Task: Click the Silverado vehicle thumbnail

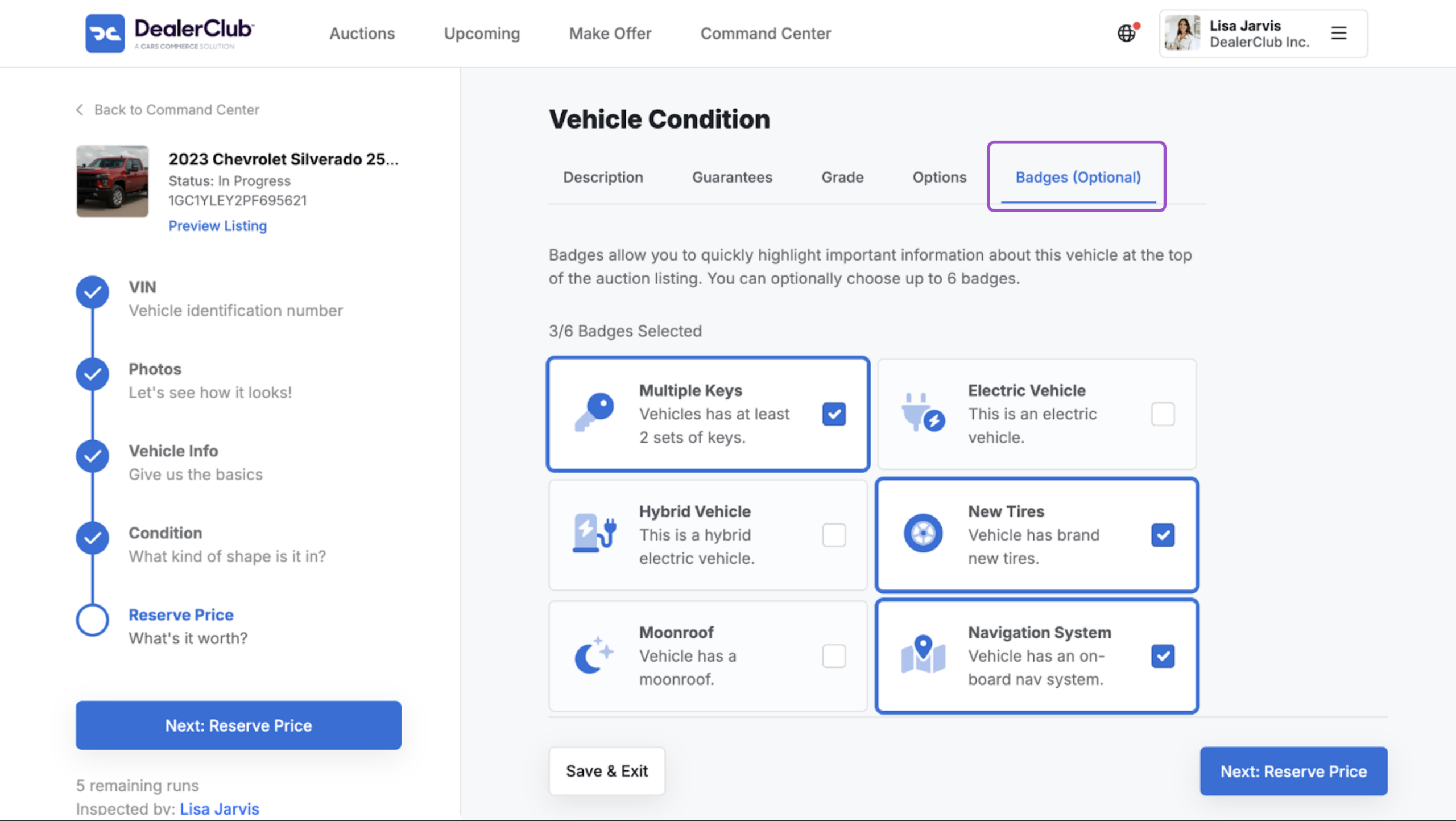Action: [113, 181]
